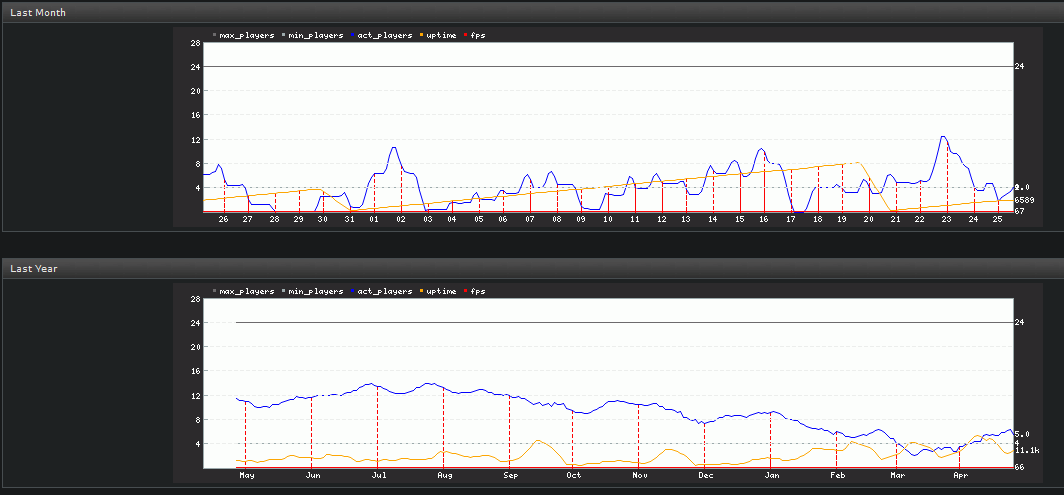Click act_players legend in Last Year chart

tap(384, 291)
